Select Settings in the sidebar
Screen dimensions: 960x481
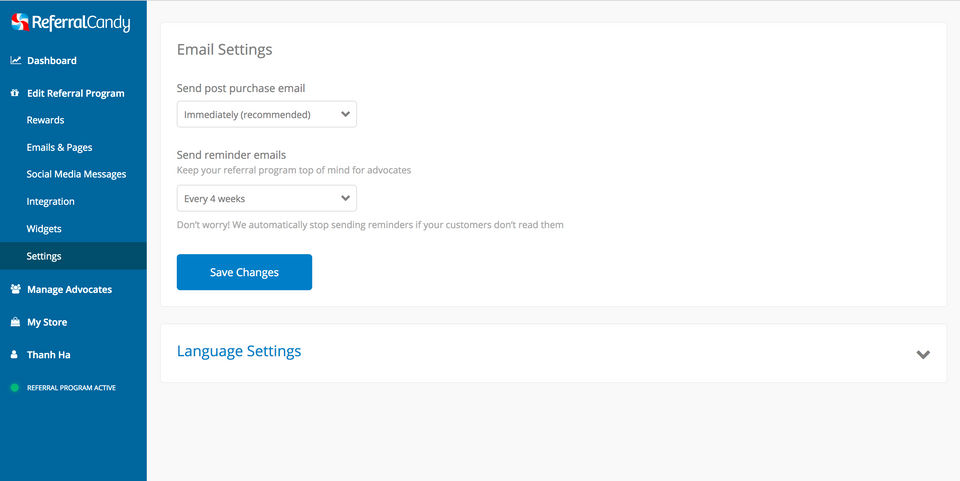pos(44,256)
